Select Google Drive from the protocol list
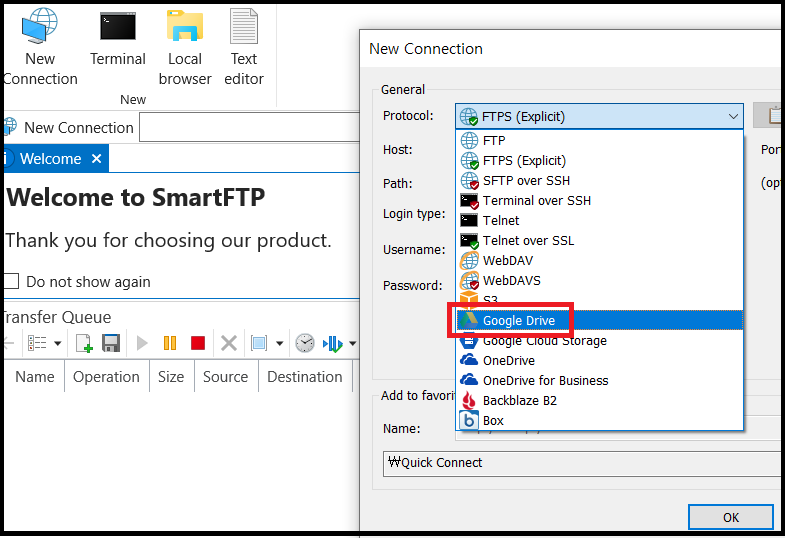 [599, 320]
